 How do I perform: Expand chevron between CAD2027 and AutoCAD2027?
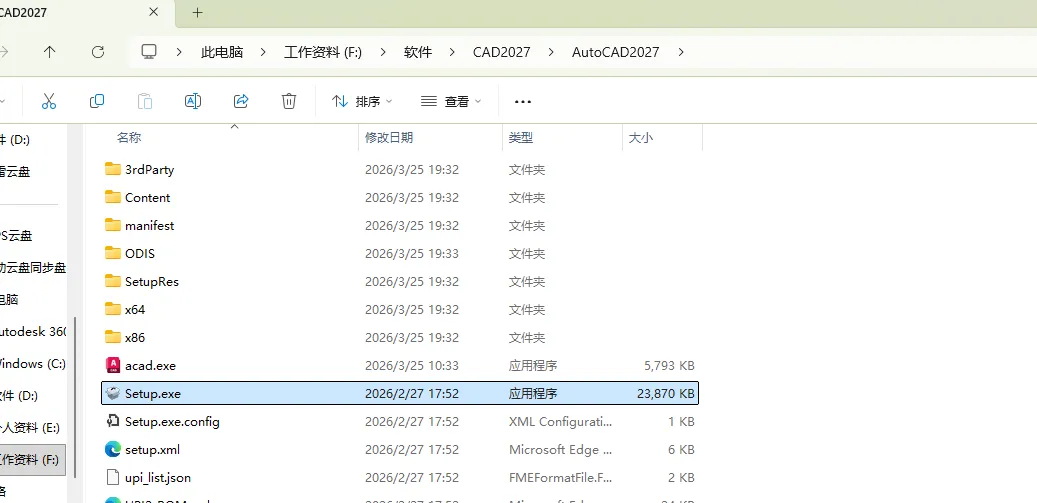coord(551,52)
